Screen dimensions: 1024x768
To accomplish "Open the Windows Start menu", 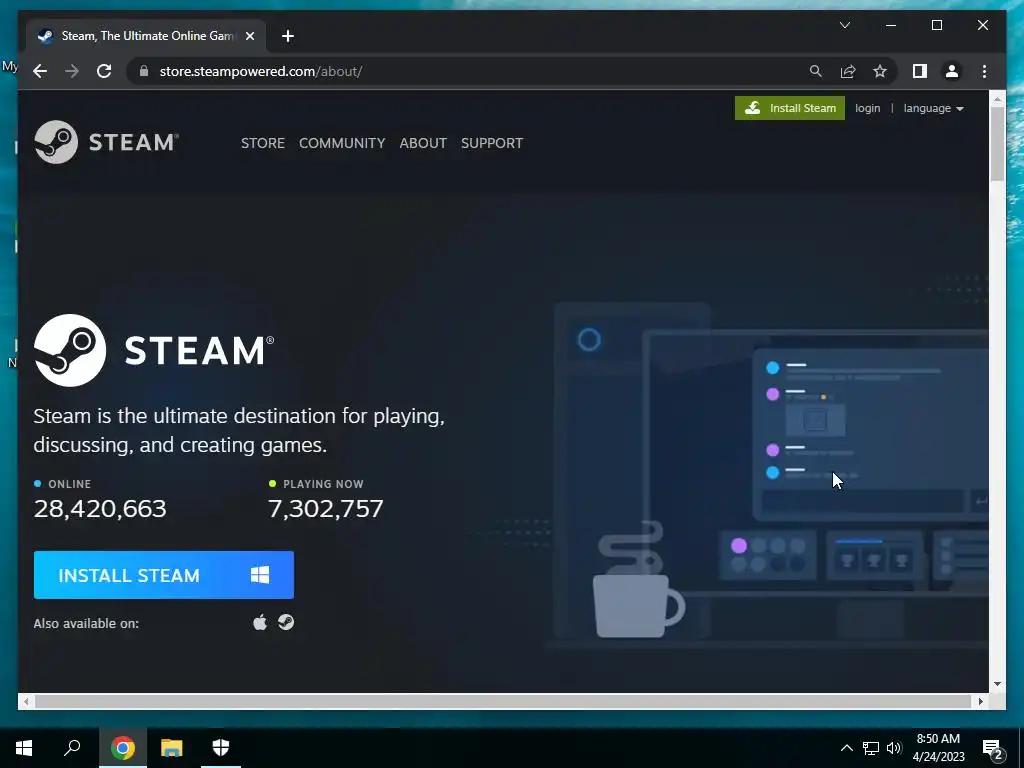I will 24,748.
